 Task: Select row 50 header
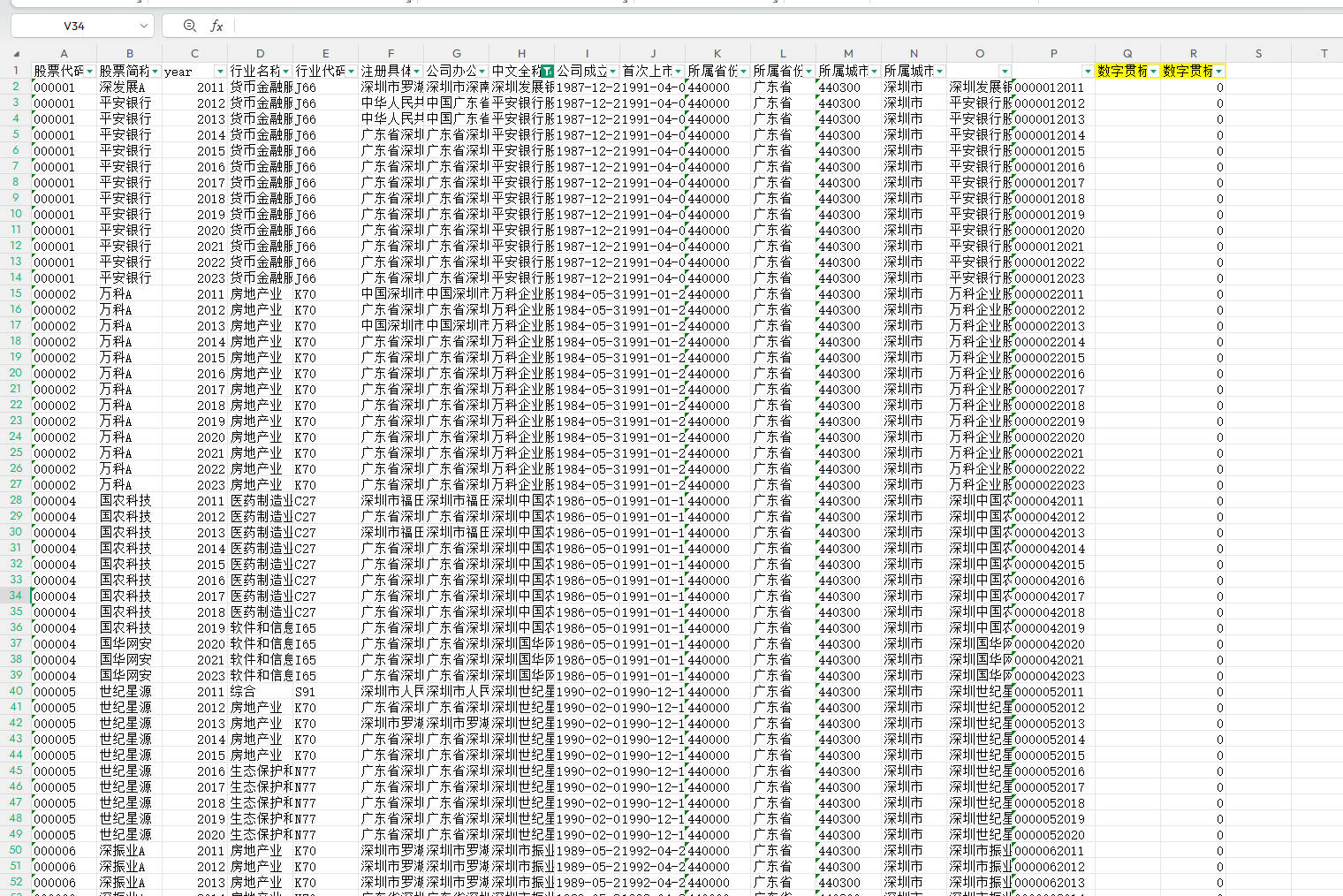[16, 850]
